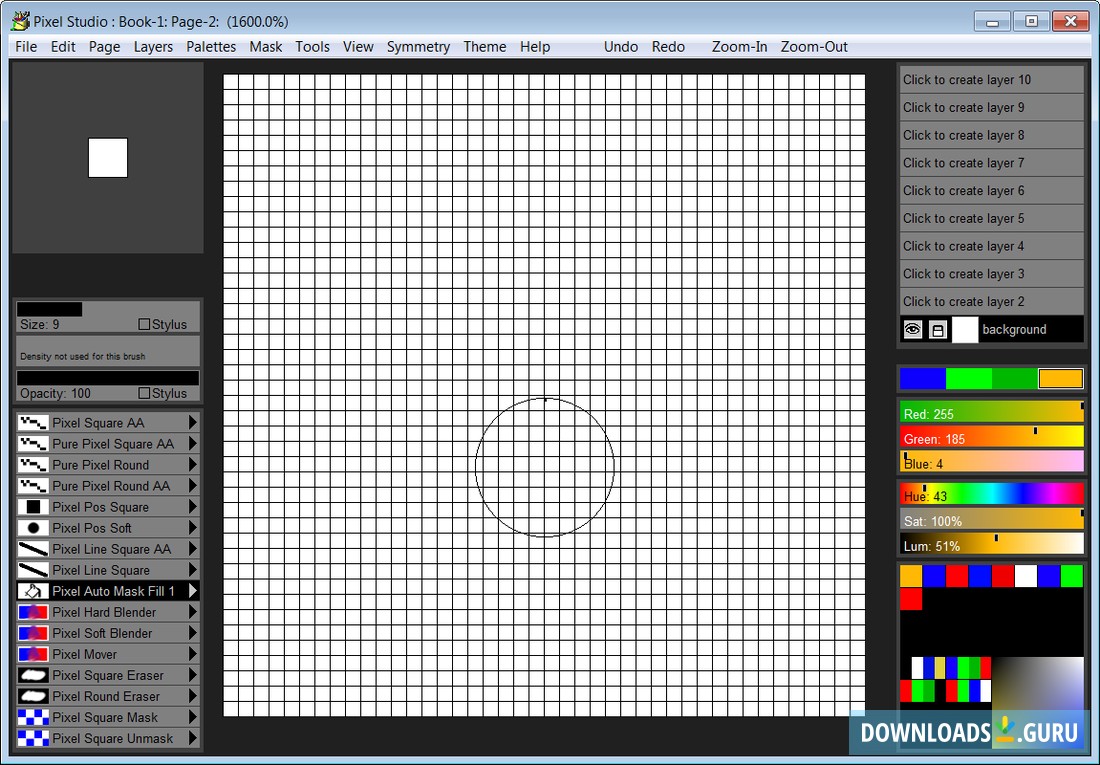1100x765 pixels.
Task: Click the background layer lock icon
Action: (x=938, y=330)
